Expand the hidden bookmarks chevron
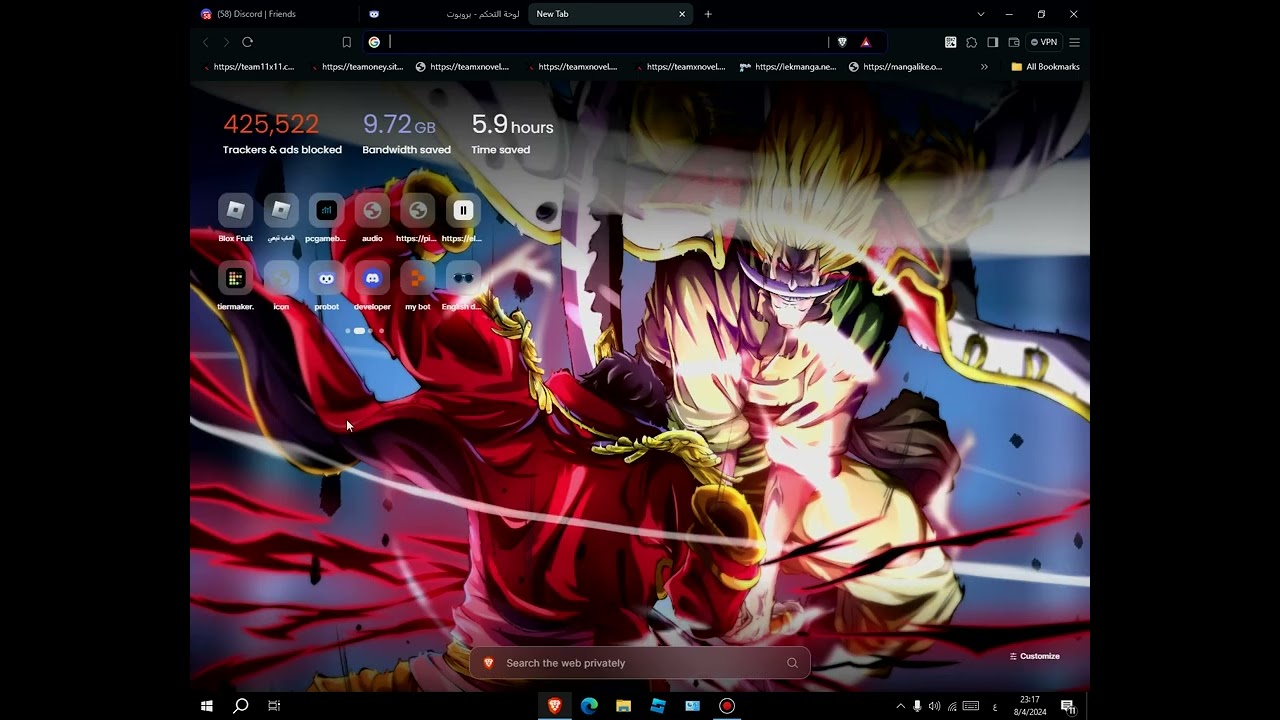The height and width of the screenshot is (720, 1280). 984,67
